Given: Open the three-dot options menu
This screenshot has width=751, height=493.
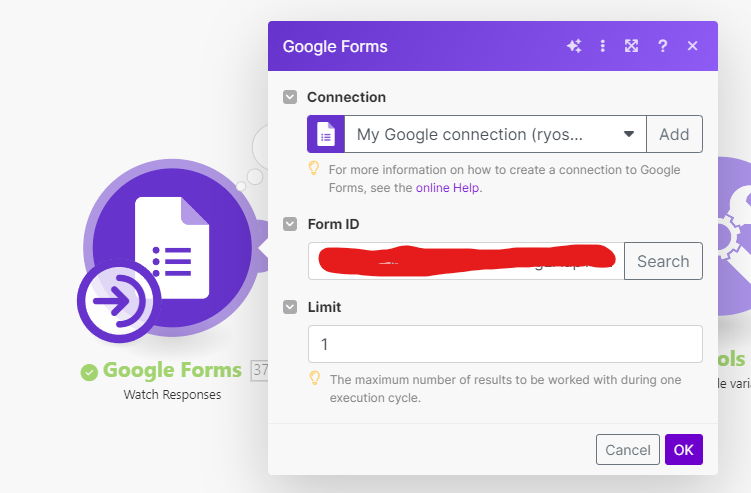Looking at the screenshot, I should [602, 46].
